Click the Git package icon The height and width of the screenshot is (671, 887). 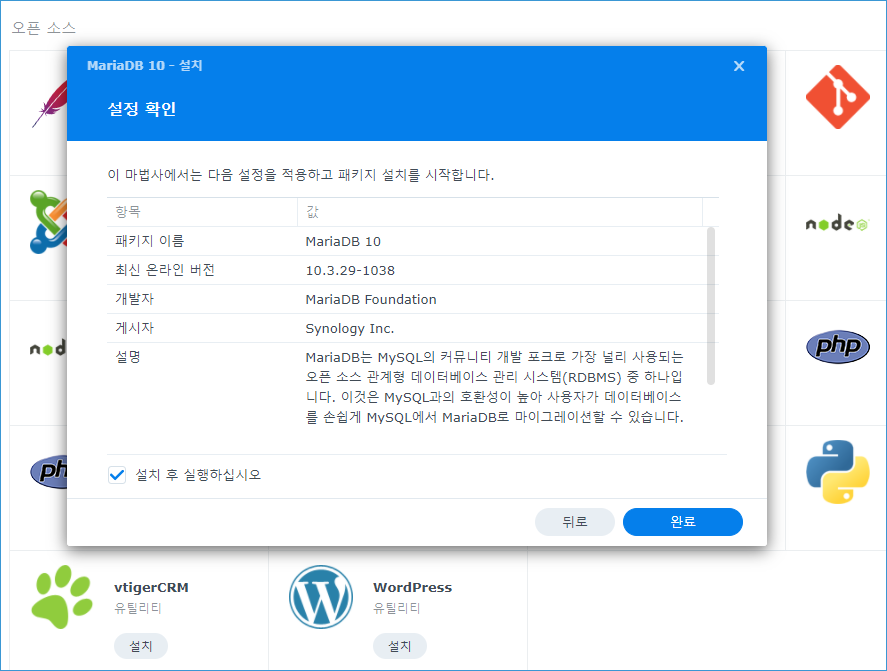click(838, 97)
